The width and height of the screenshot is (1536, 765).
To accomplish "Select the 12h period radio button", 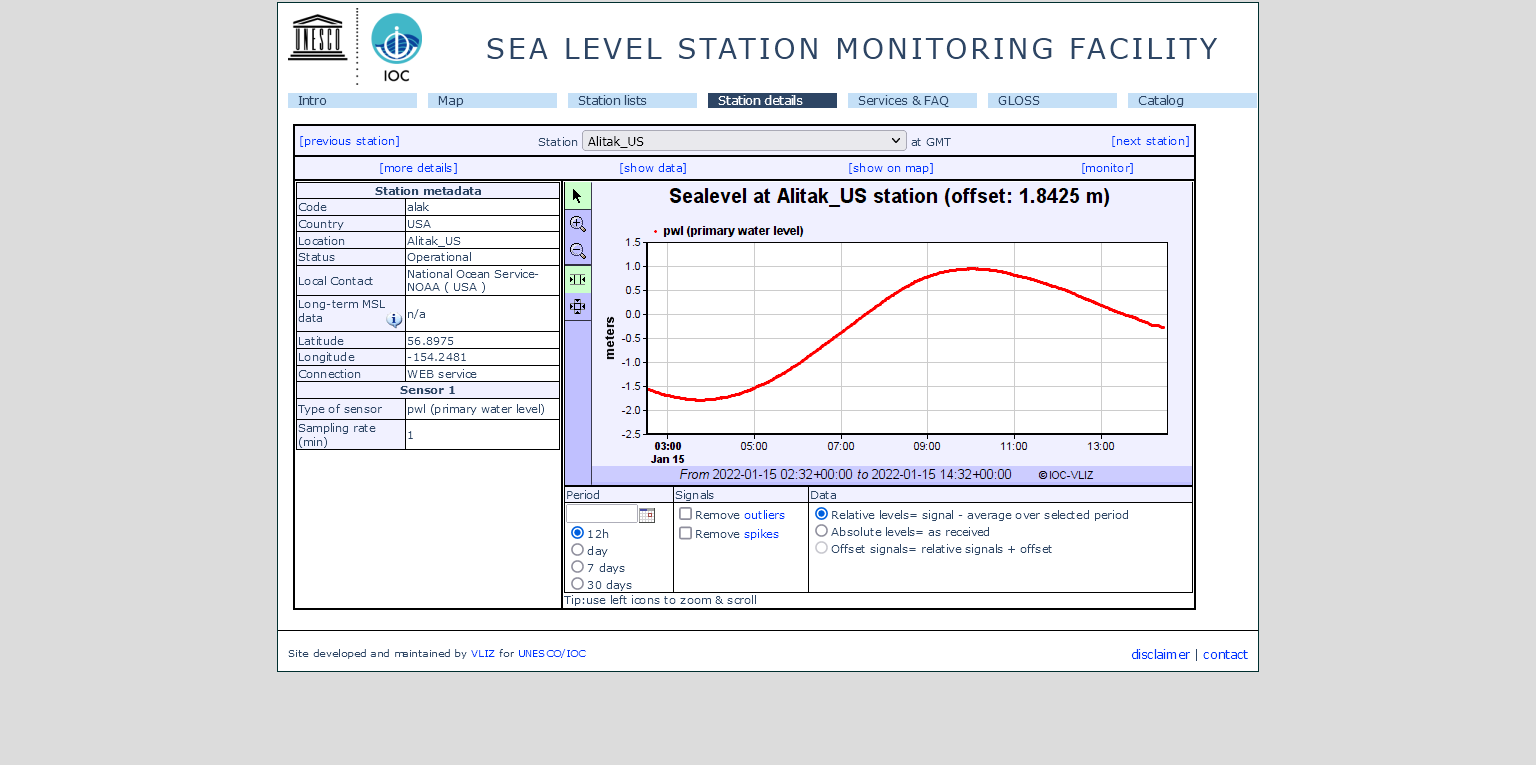I will (x=577, y=533).
